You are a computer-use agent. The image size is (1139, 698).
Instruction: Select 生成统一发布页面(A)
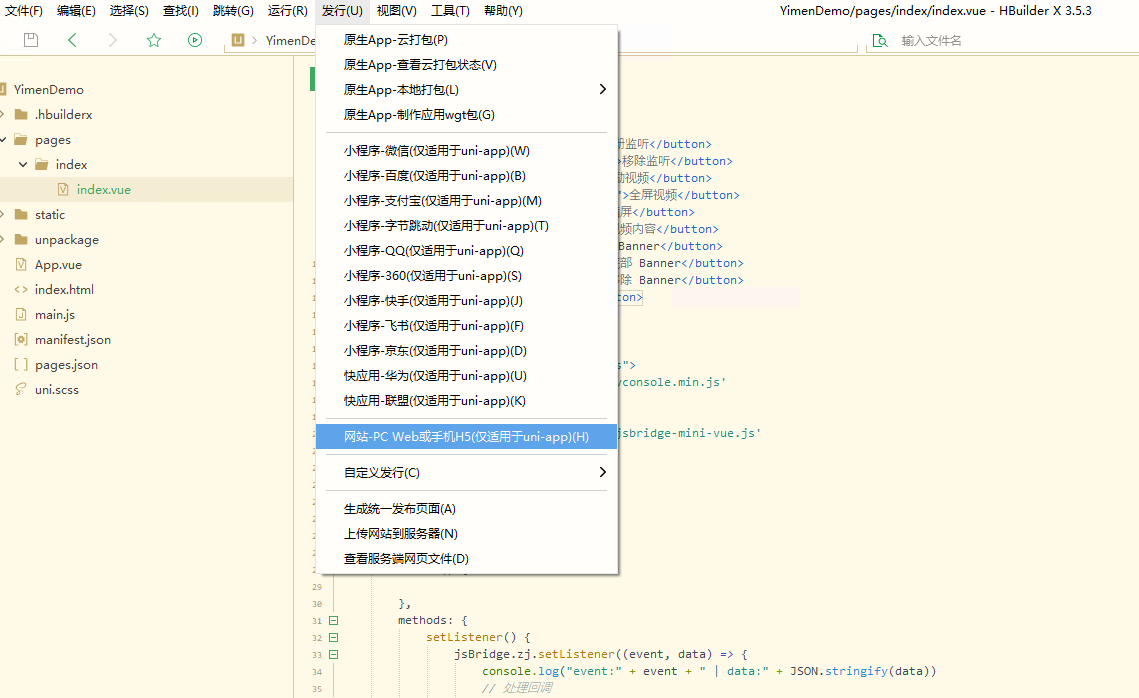click(x=466, y=508)
